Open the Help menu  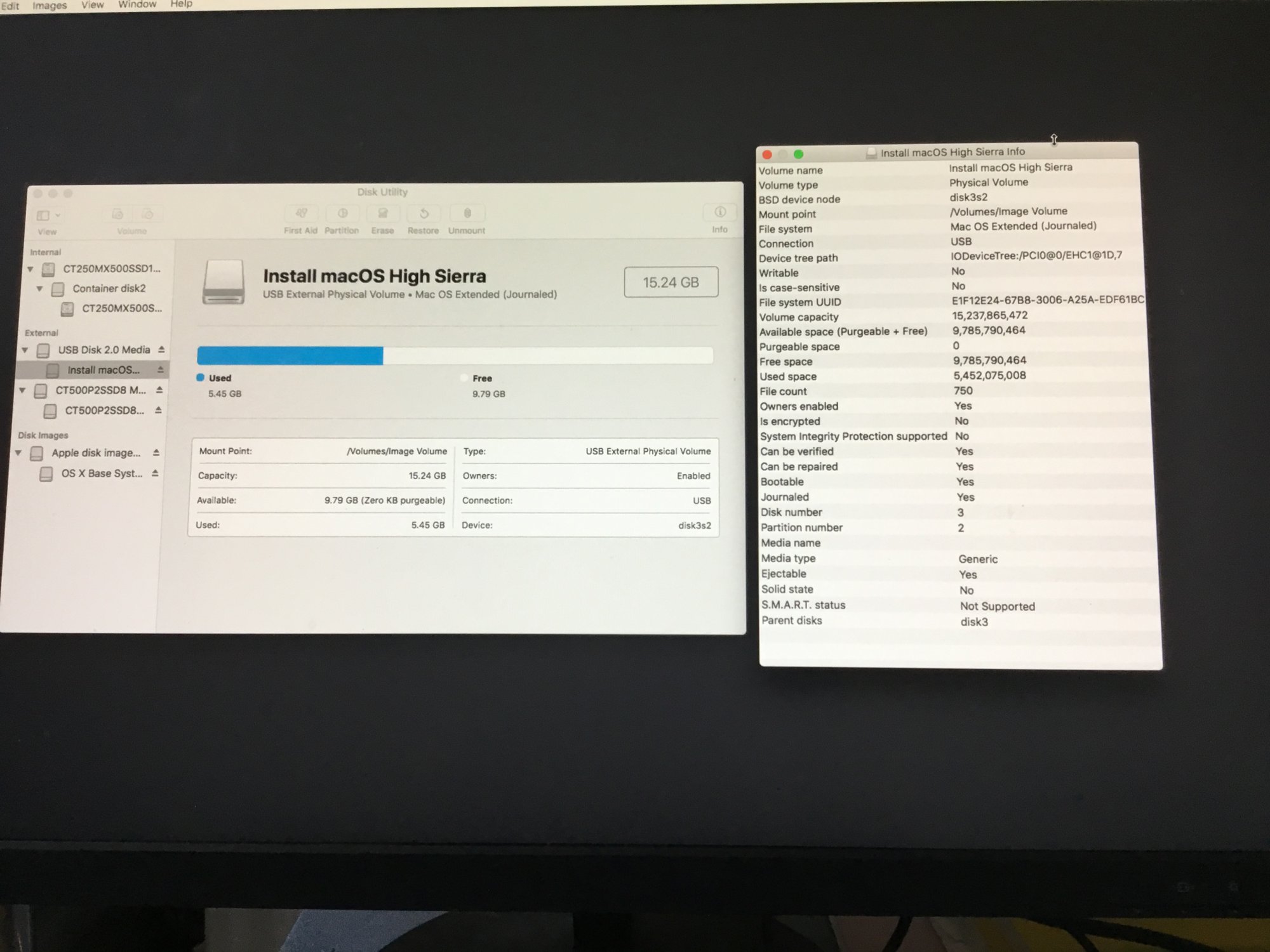(x=181, y=3)
